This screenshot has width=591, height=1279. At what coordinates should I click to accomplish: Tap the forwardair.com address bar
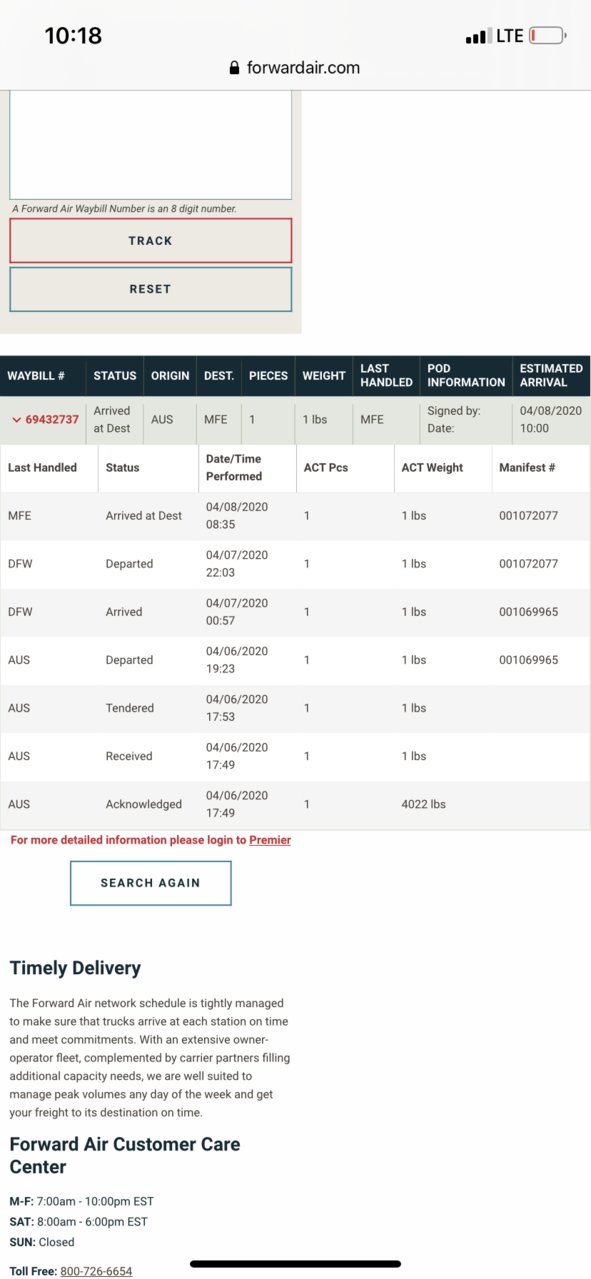point(295,68)
